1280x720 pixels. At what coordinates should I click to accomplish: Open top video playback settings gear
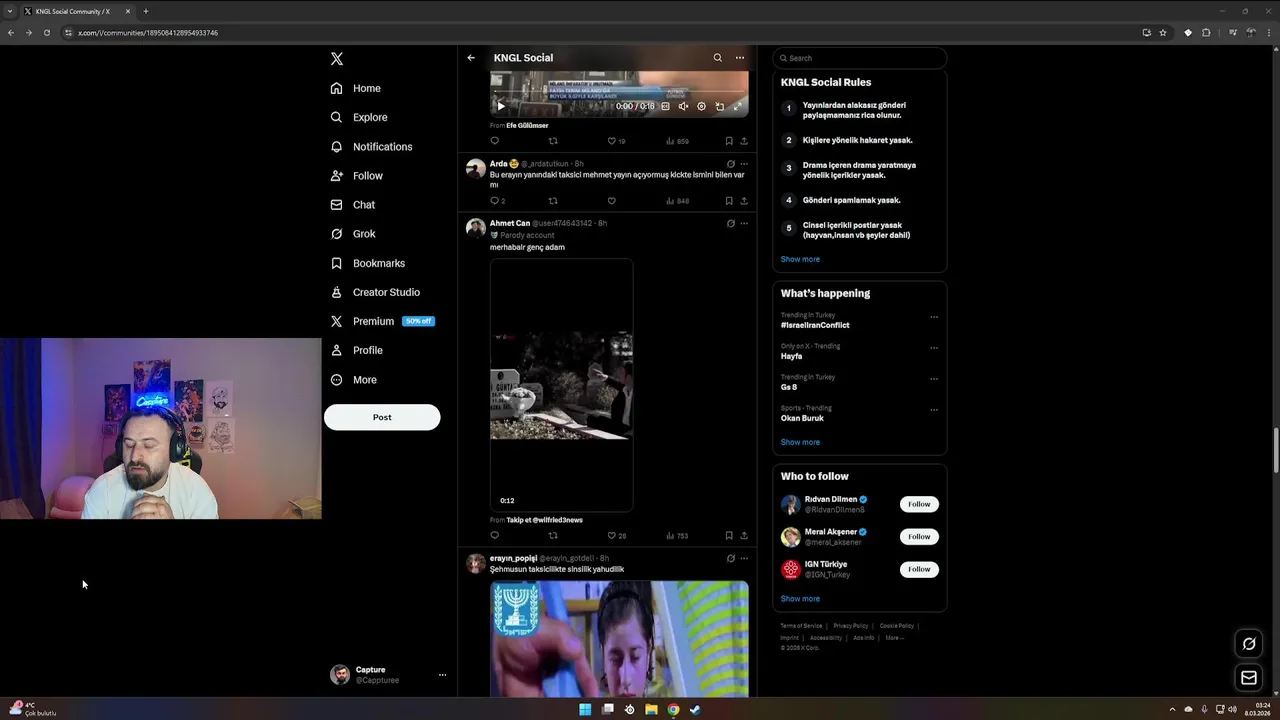coord(701,106)
